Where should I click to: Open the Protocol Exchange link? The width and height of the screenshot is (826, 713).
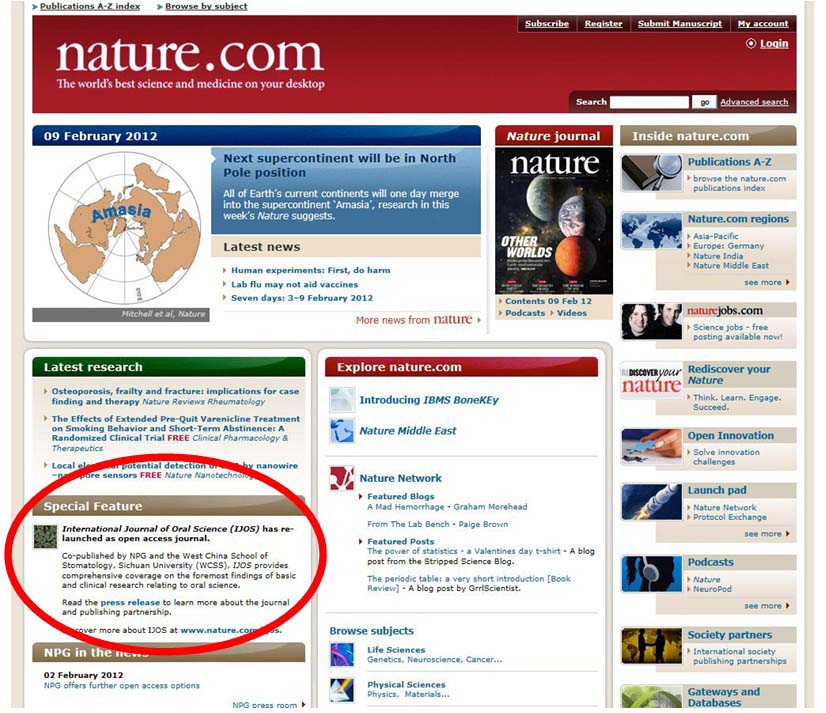[x=730, y=517]
